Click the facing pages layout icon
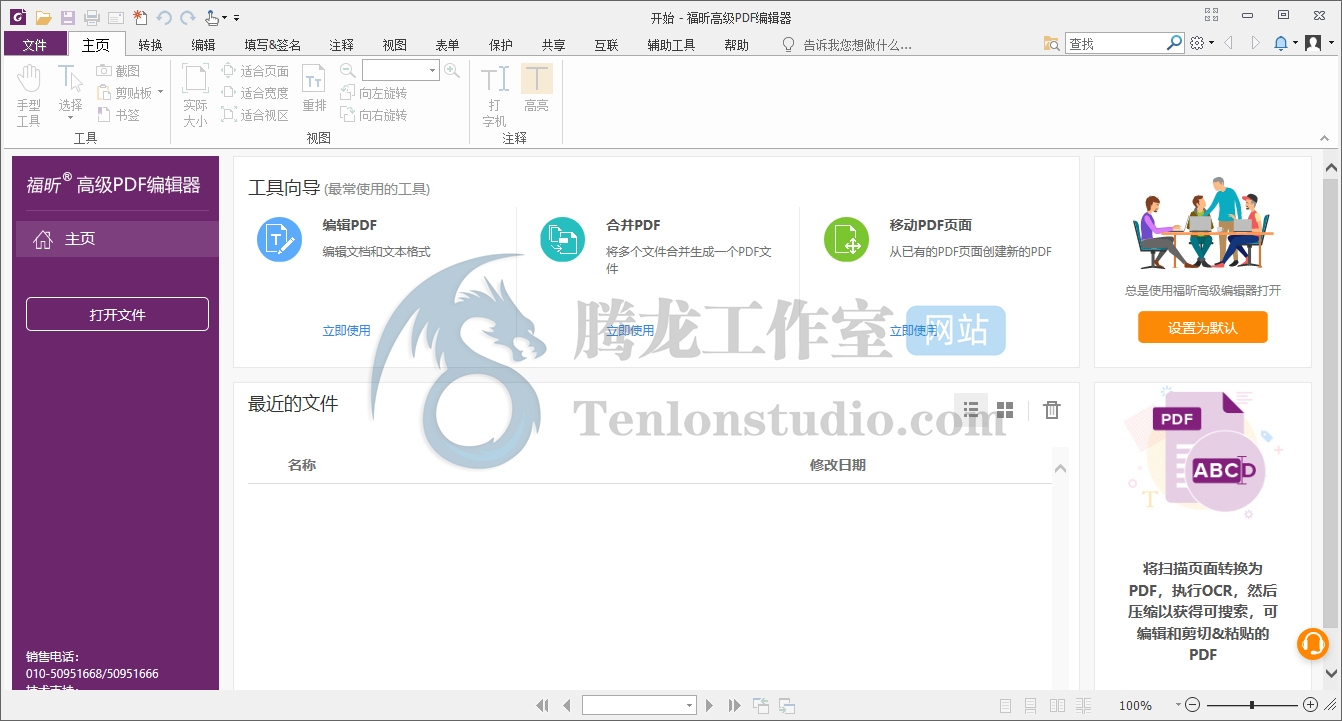This screenshot has height=721, width=1342. [1058, 706]
